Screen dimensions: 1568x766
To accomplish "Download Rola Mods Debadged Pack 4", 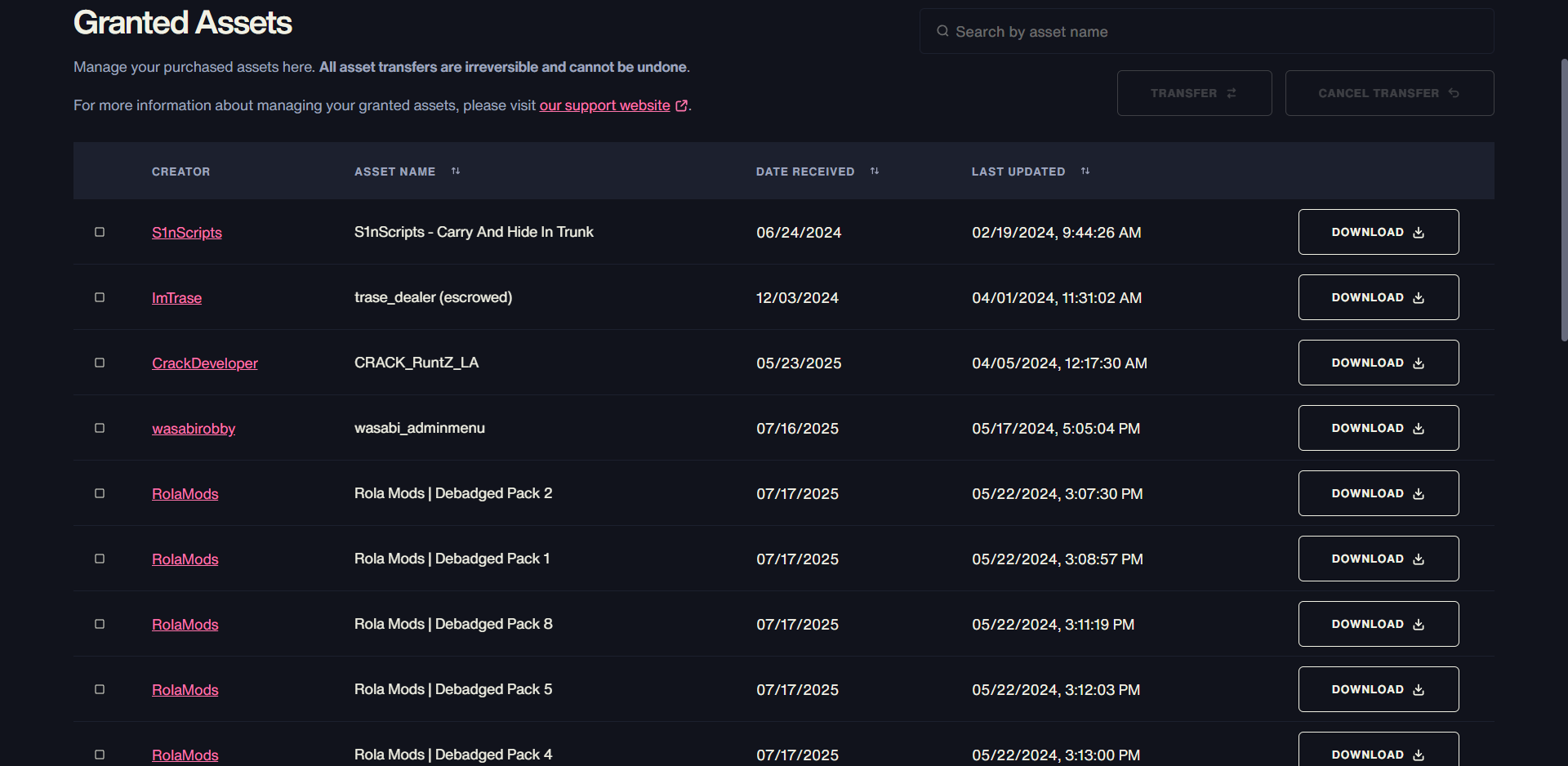I will (1379, 750).
